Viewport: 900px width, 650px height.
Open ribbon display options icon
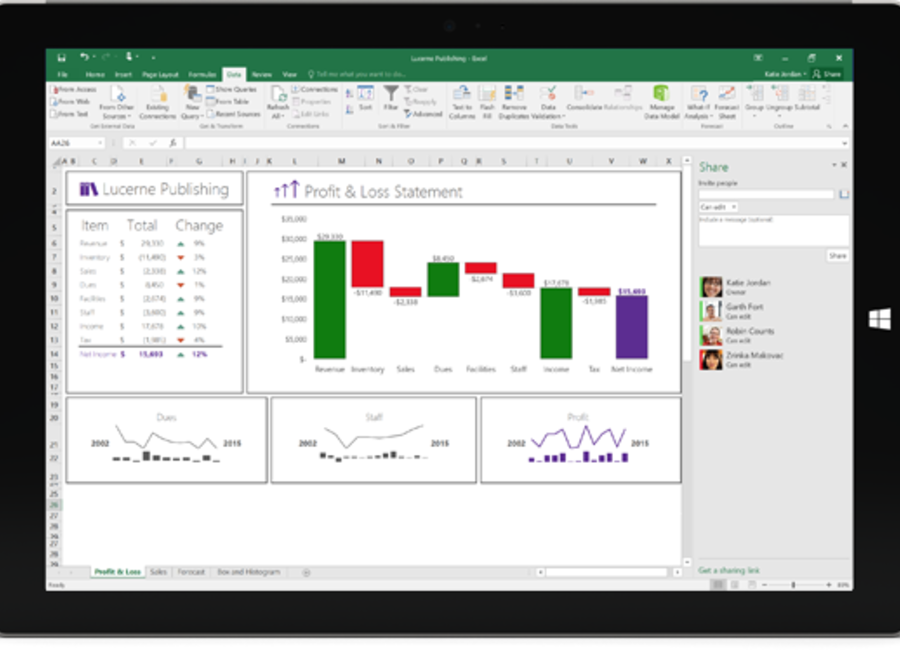758,57
